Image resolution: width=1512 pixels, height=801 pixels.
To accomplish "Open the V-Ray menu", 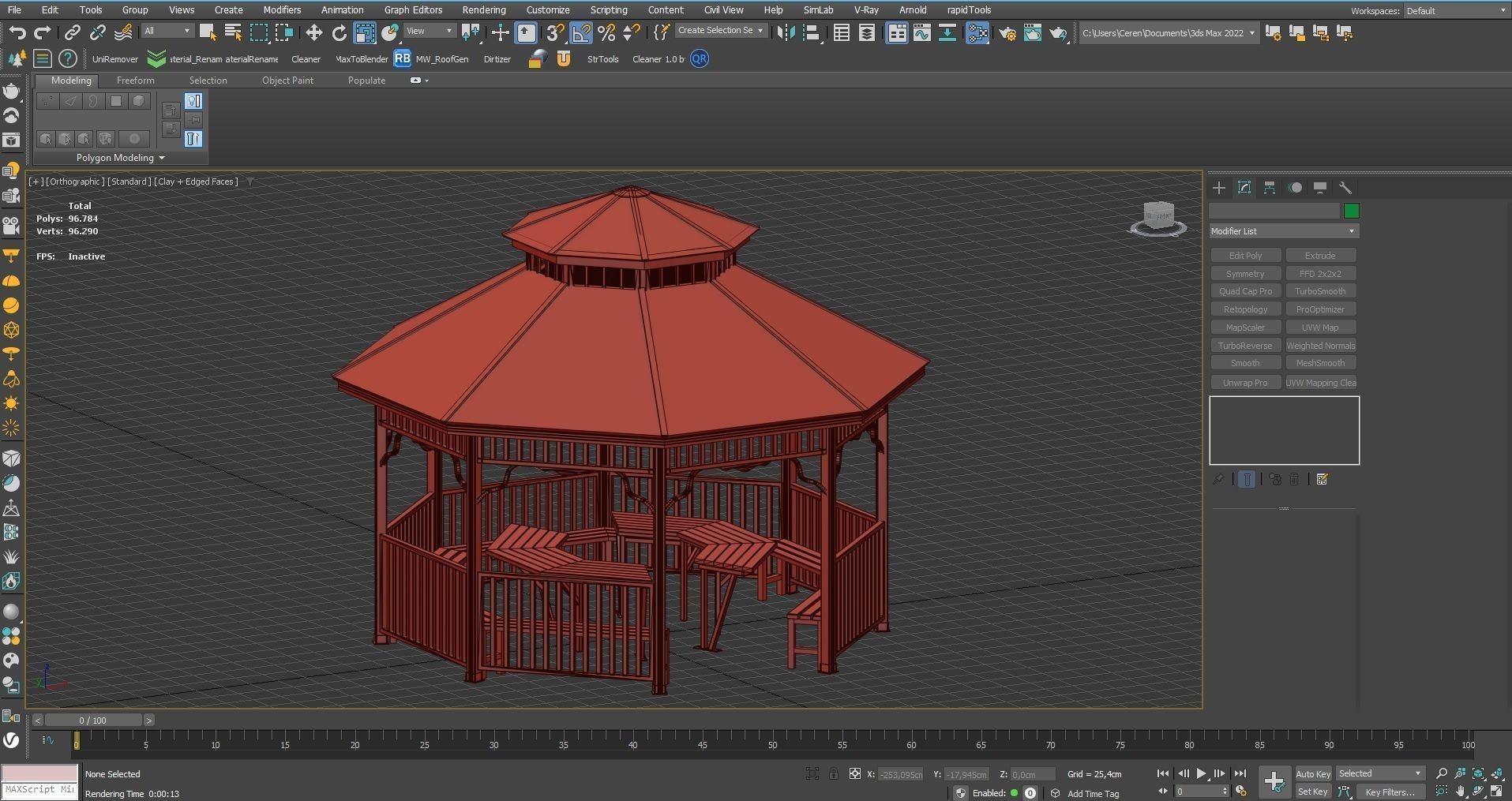I will pos(866,10).
